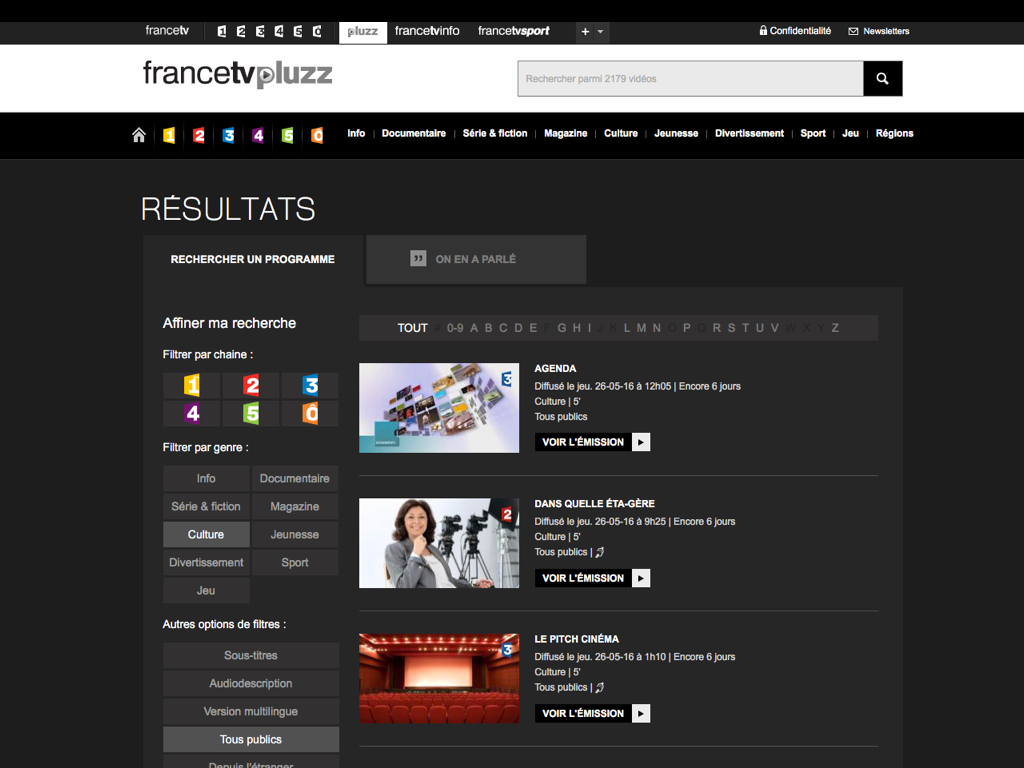
Task: Open Documentaire in the navigation menu
Action: [414, 133]
